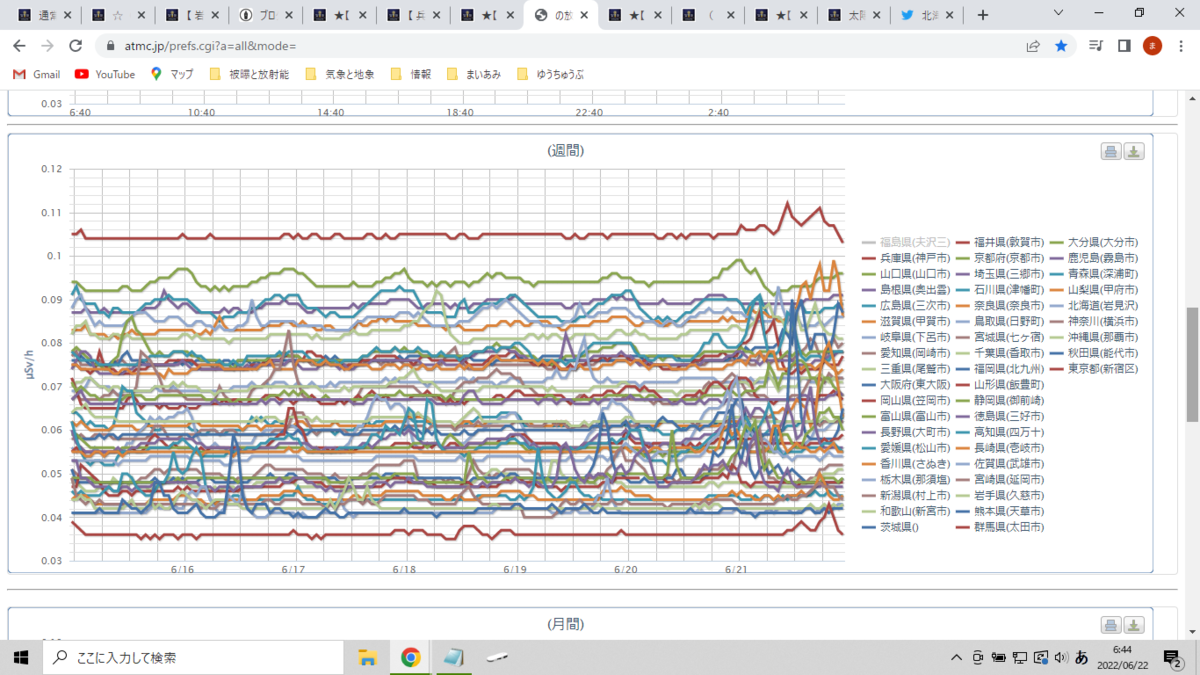Open the taskbar clock and date
1200x675 pixels.
[1124, 657]
